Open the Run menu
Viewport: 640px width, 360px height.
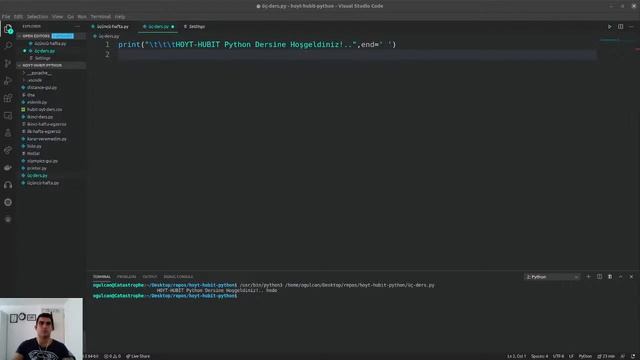pos(82,17)
